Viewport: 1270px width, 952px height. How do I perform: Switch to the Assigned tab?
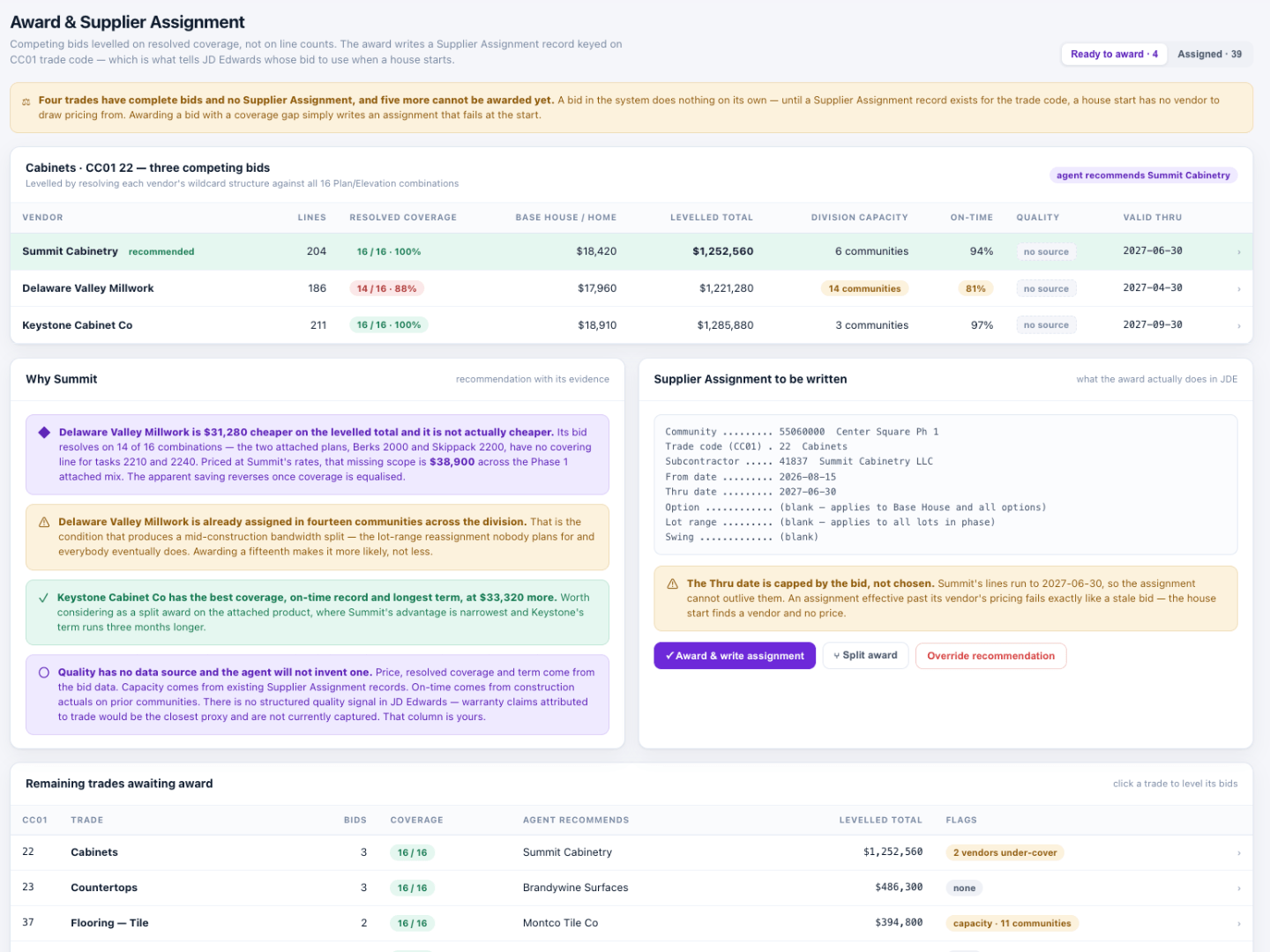[1209, 55]
